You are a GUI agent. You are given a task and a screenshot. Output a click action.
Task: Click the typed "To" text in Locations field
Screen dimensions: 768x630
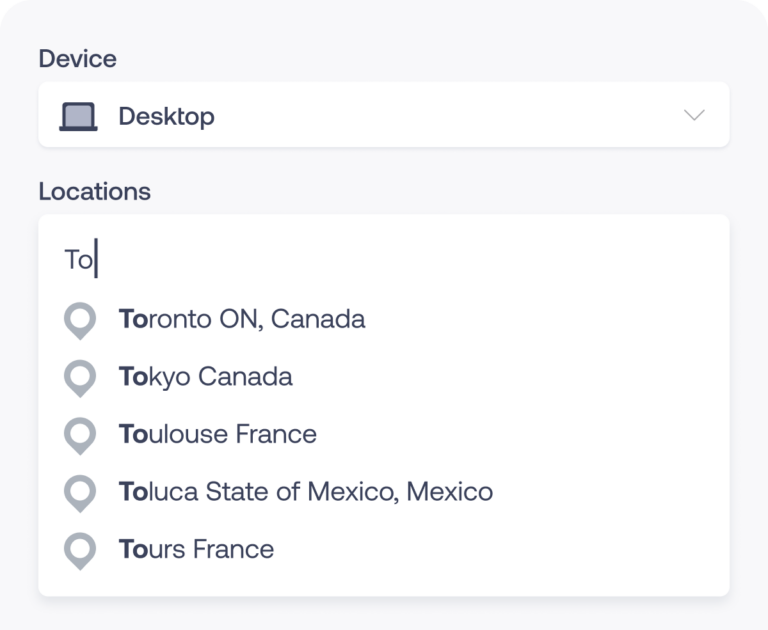point(78,260)
